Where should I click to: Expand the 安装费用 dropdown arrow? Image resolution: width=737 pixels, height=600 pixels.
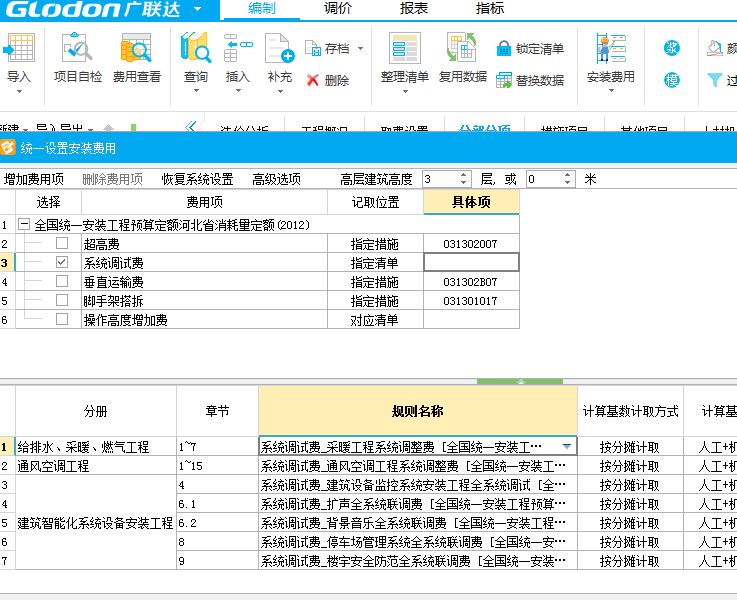[611, 91]
